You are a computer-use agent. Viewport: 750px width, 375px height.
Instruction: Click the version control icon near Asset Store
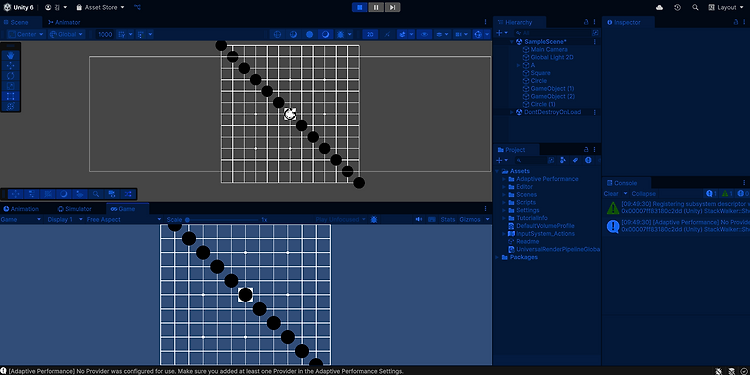click(137, 7)
